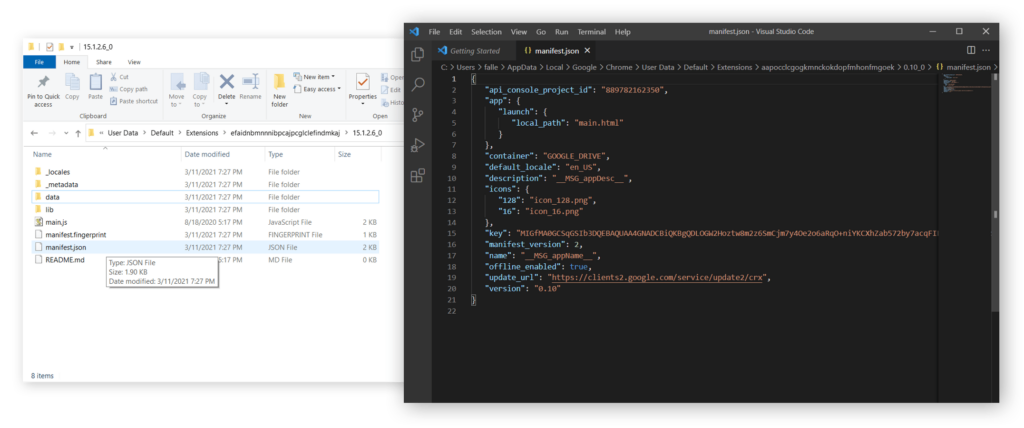
Task: Click Cut in the File Explorer ribbon
Action: pos(120,77)
